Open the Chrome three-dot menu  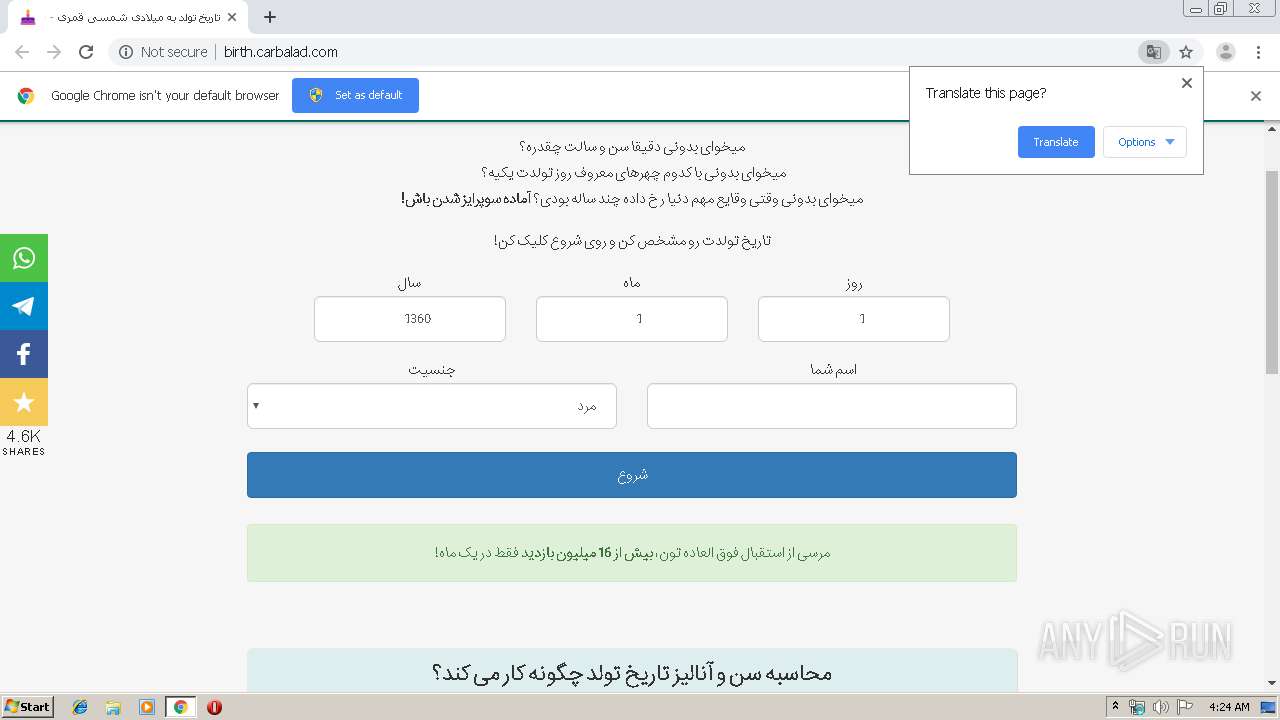1258,52
